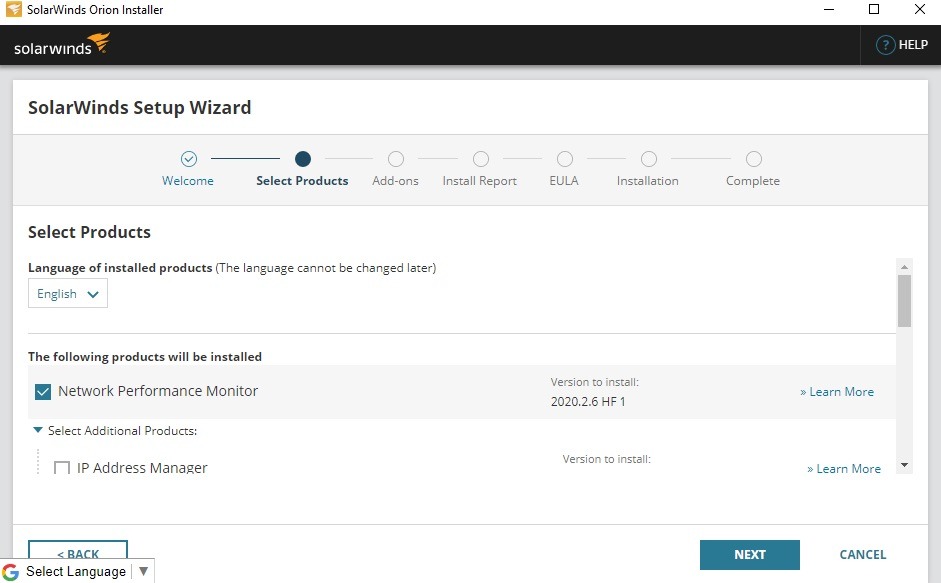Click the SolarWinds logo in header

pyautogui.click(x=62, y=46)
